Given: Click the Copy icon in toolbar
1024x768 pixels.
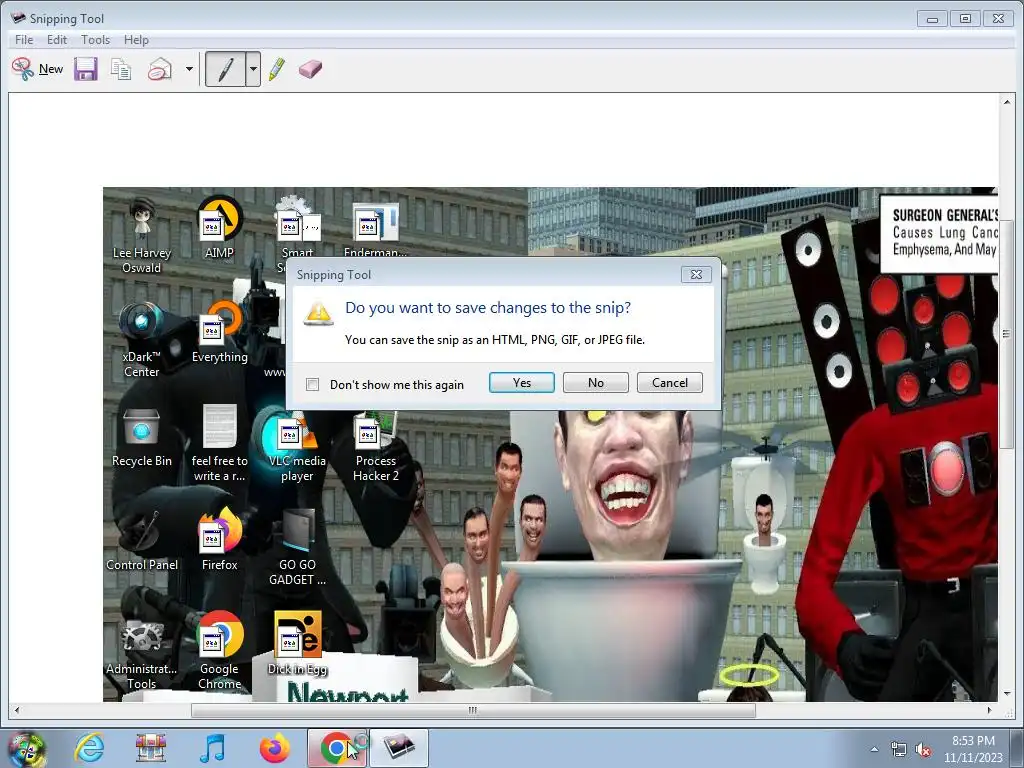Looking at the screenshot, I should (121, 69).
